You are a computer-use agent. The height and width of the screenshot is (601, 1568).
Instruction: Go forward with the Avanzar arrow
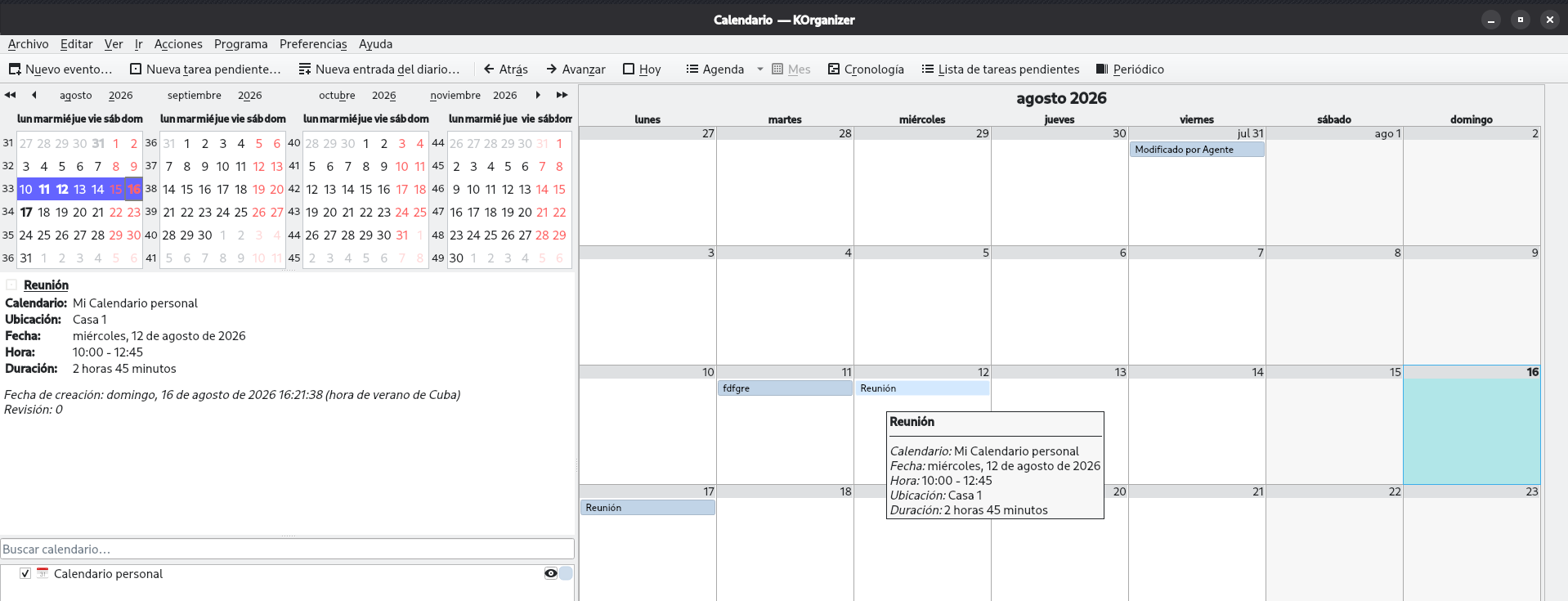pyautogui.click(x=576, y=70)
